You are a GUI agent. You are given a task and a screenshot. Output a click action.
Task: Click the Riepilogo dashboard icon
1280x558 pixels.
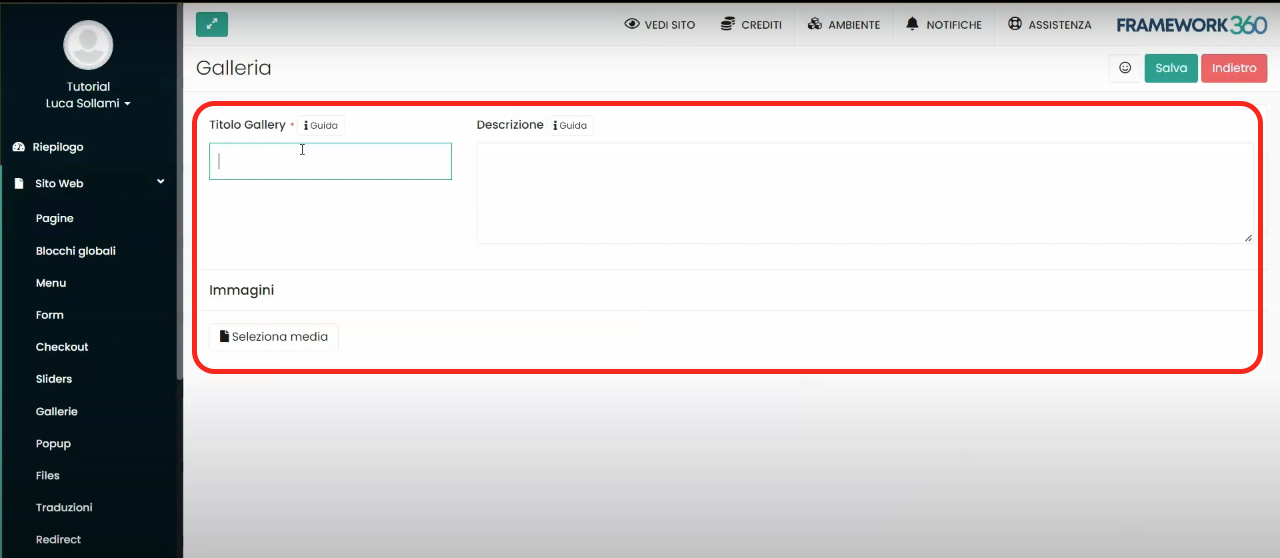click(x=18, y=147)
